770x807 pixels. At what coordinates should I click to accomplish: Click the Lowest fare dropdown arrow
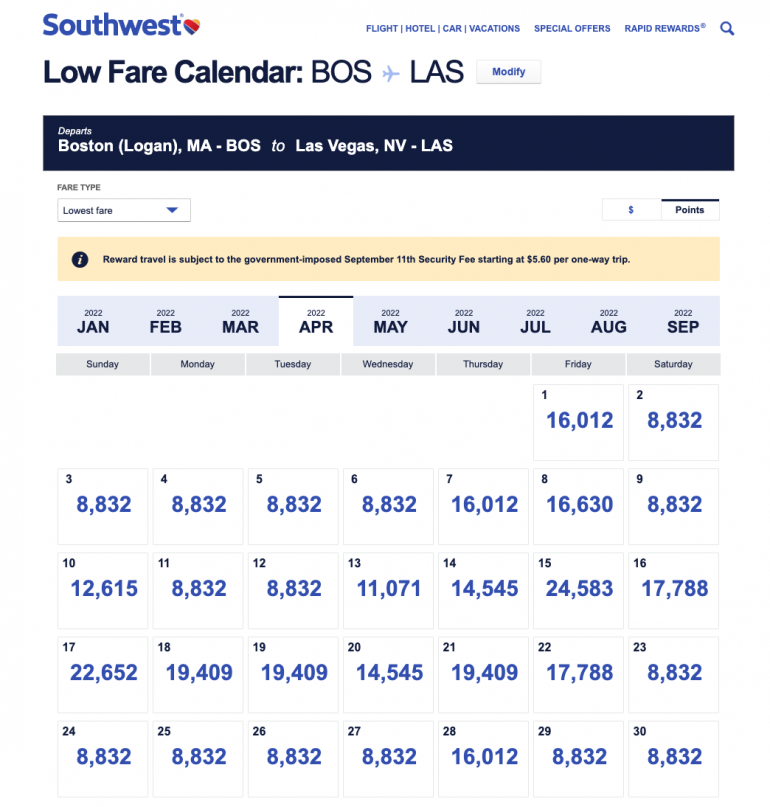pyautogui.click(x=172, y=211)
